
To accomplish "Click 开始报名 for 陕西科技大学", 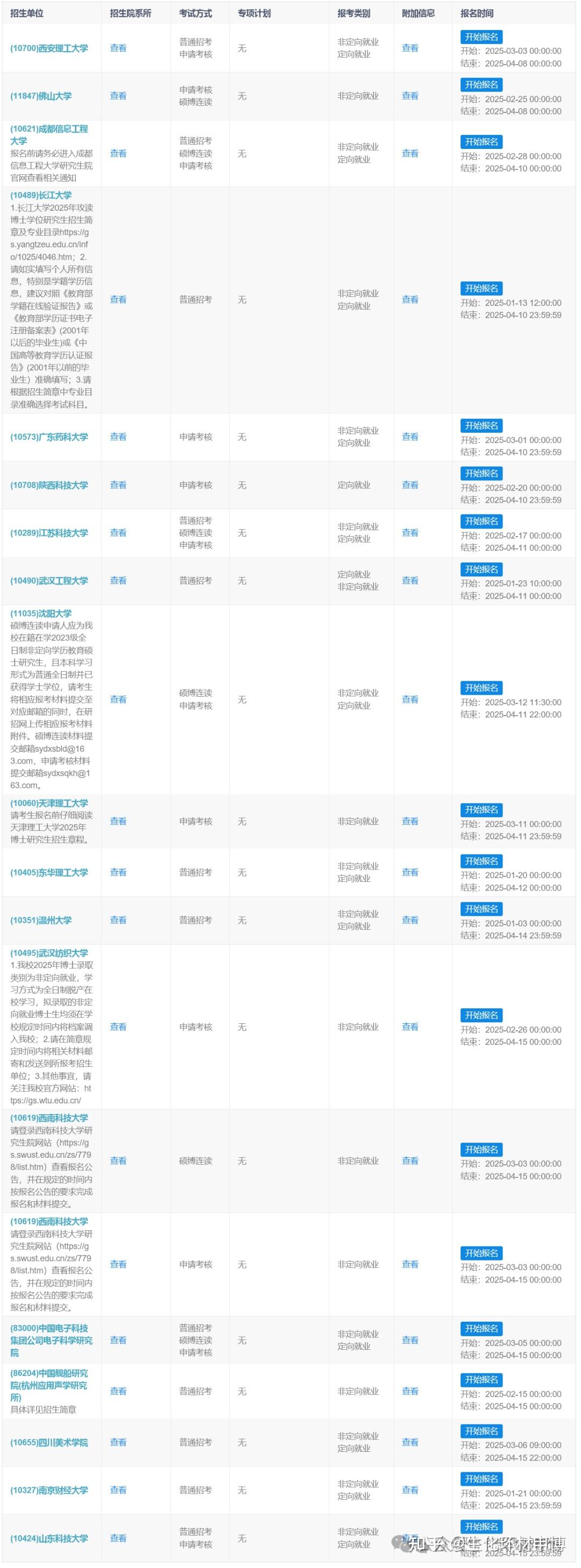I will (481, 474).
